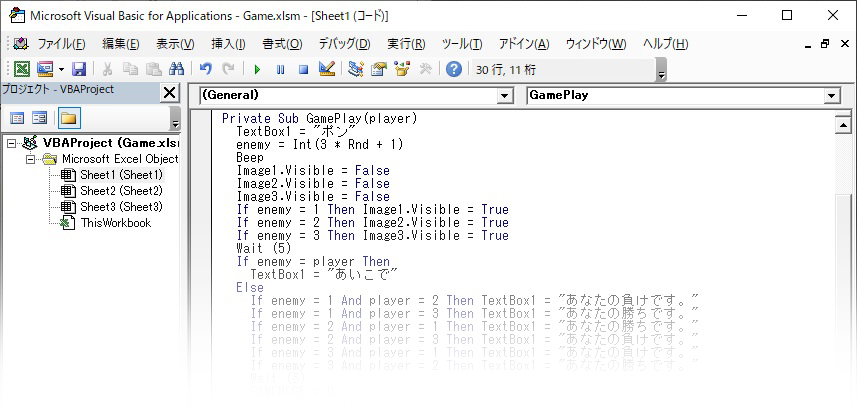The height and width of the screenshot is (410, 857).
Task: Open the (General) object dropdown
Action: pyautogui.click(x=504, y=96)
